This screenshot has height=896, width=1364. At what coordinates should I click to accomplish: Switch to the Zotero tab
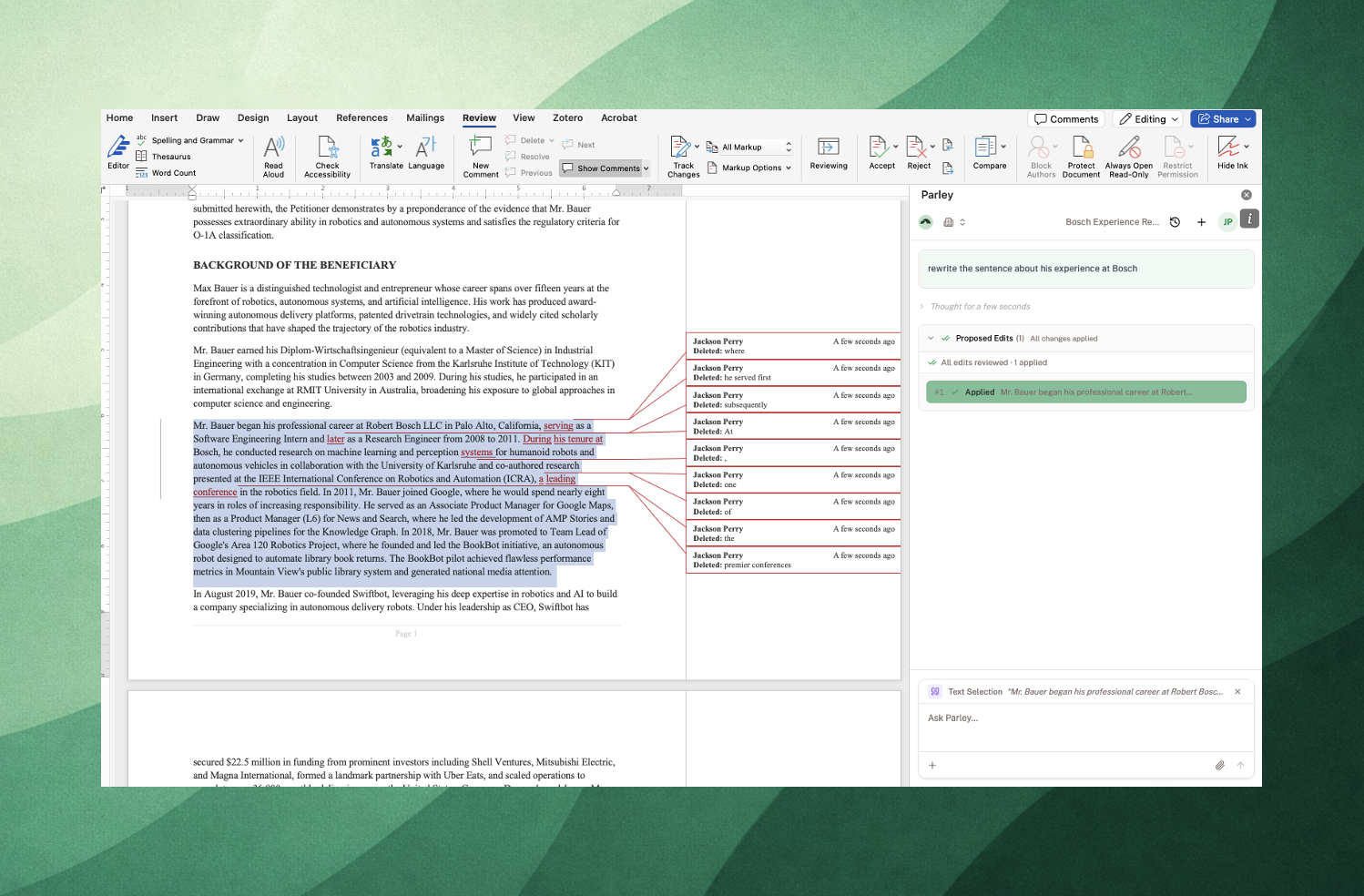567,118
